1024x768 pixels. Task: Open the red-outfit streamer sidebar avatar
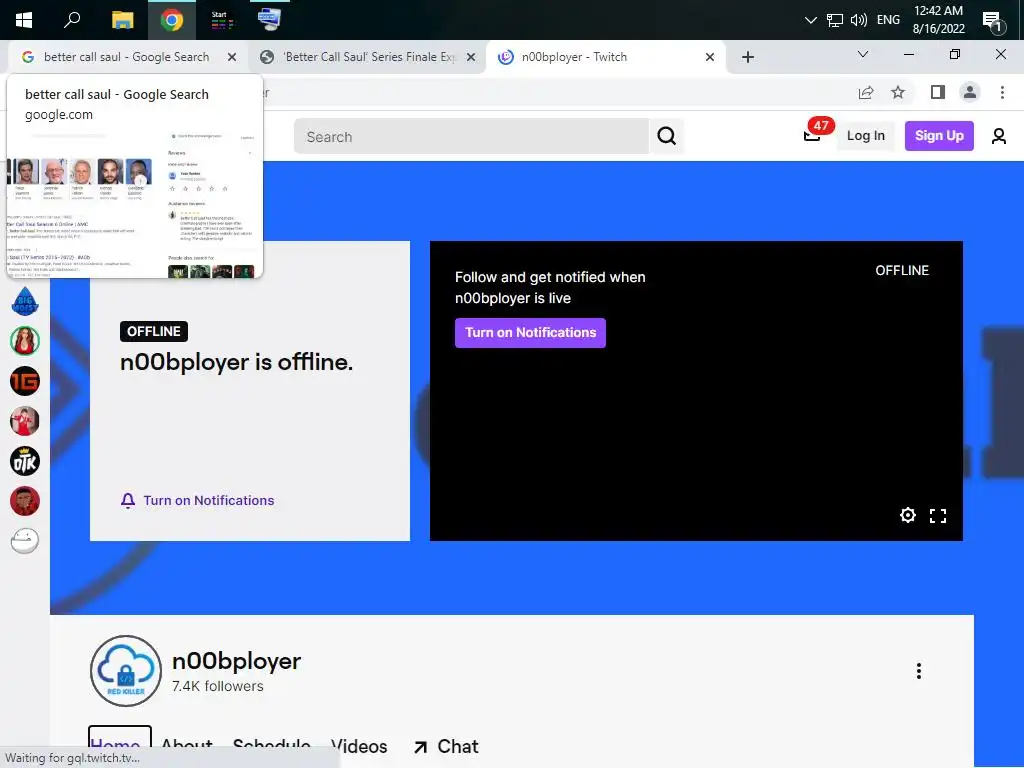[25, 421]
